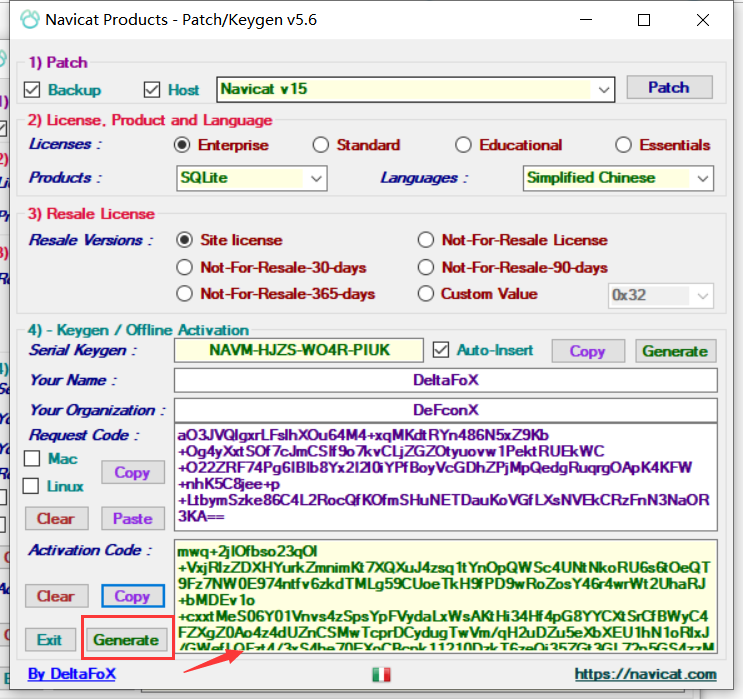Click the Exit button
743x699 pixels.
[50, 640]
